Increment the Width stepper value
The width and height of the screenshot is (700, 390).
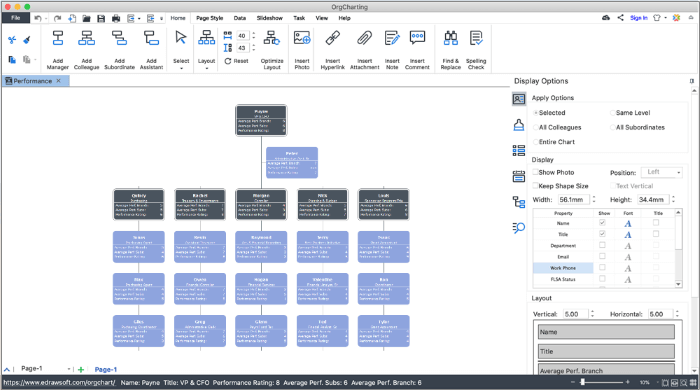coord(594,197)
